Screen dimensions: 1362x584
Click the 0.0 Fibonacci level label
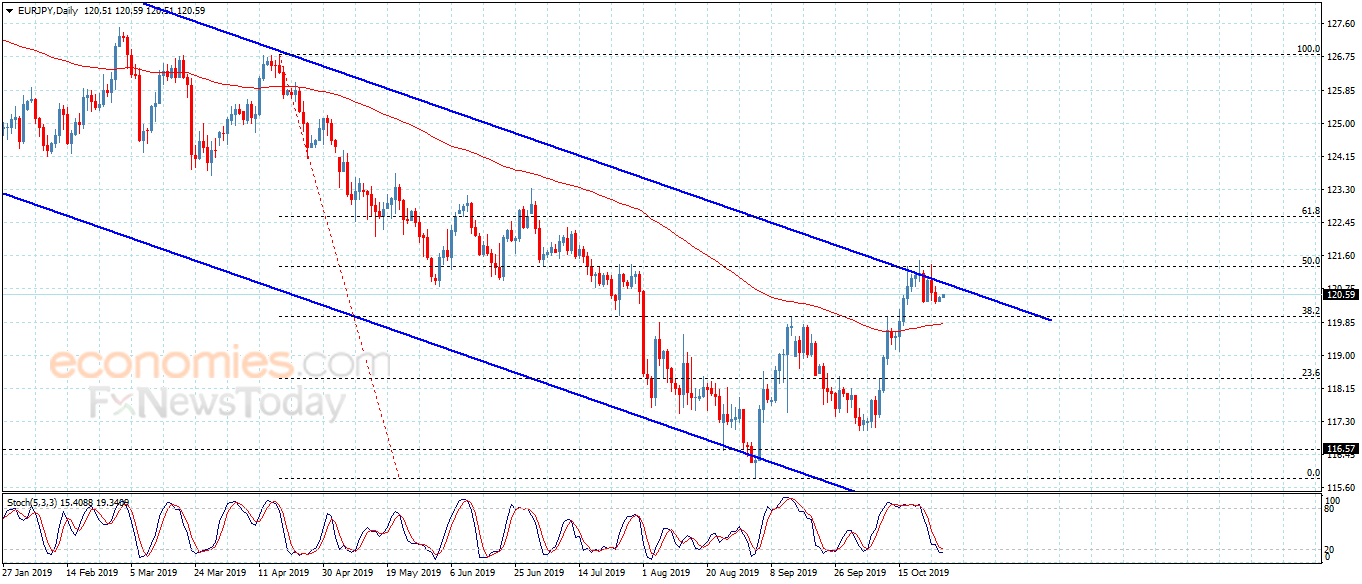tap(1314, 473)
